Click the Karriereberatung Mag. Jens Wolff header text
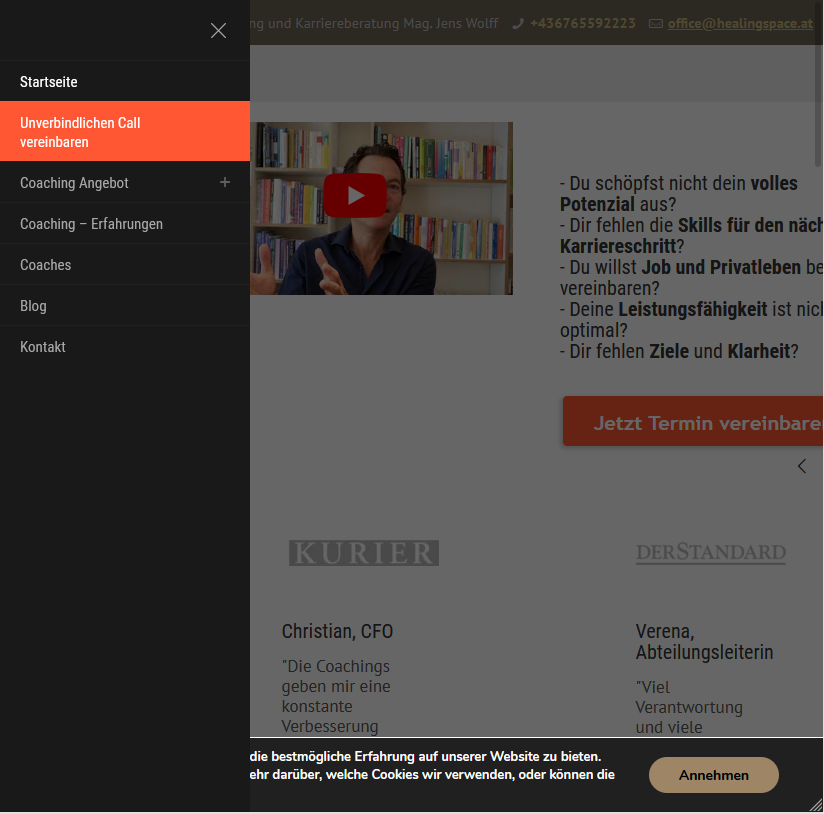Viewport: 824px width, 814px height. click(396, 24)
